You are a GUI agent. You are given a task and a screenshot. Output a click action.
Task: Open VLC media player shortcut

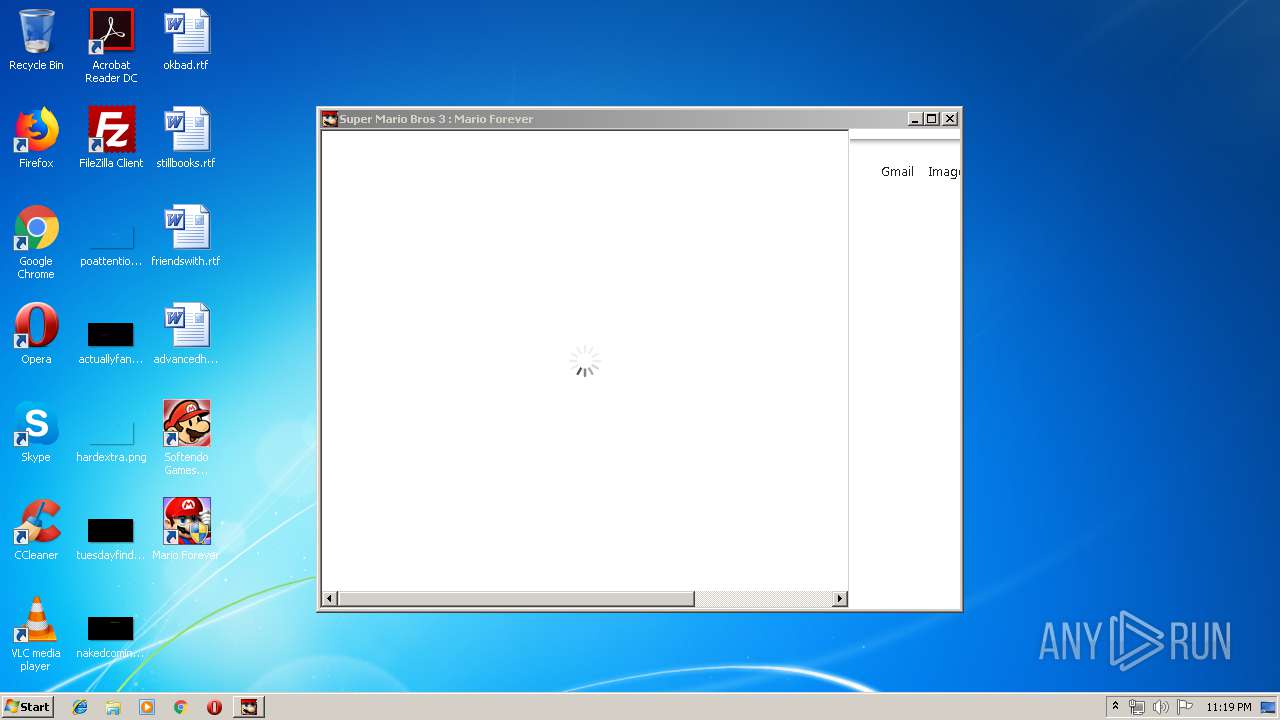pyautogui.click(x=36, y=634)
